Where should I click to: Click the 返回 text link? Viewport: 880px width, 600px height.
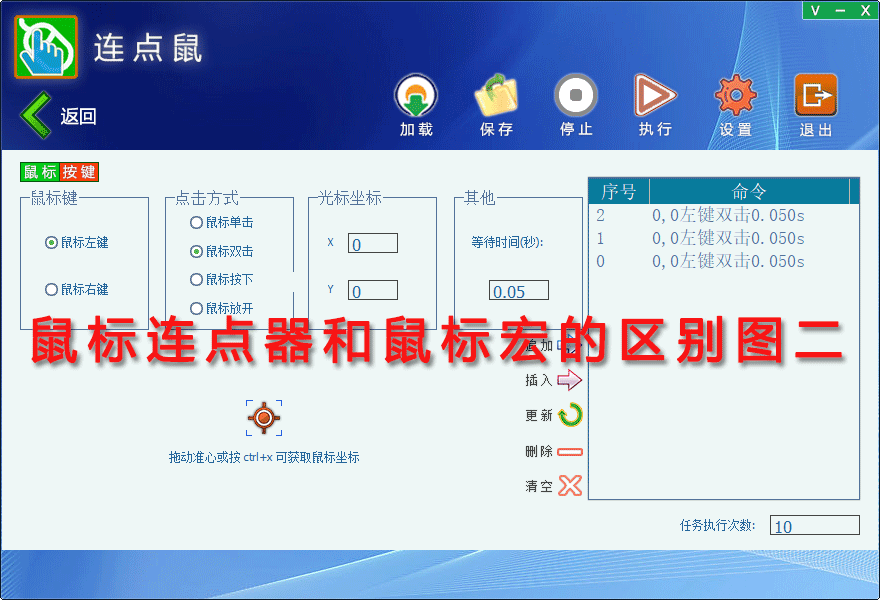(x=79, y=116)
